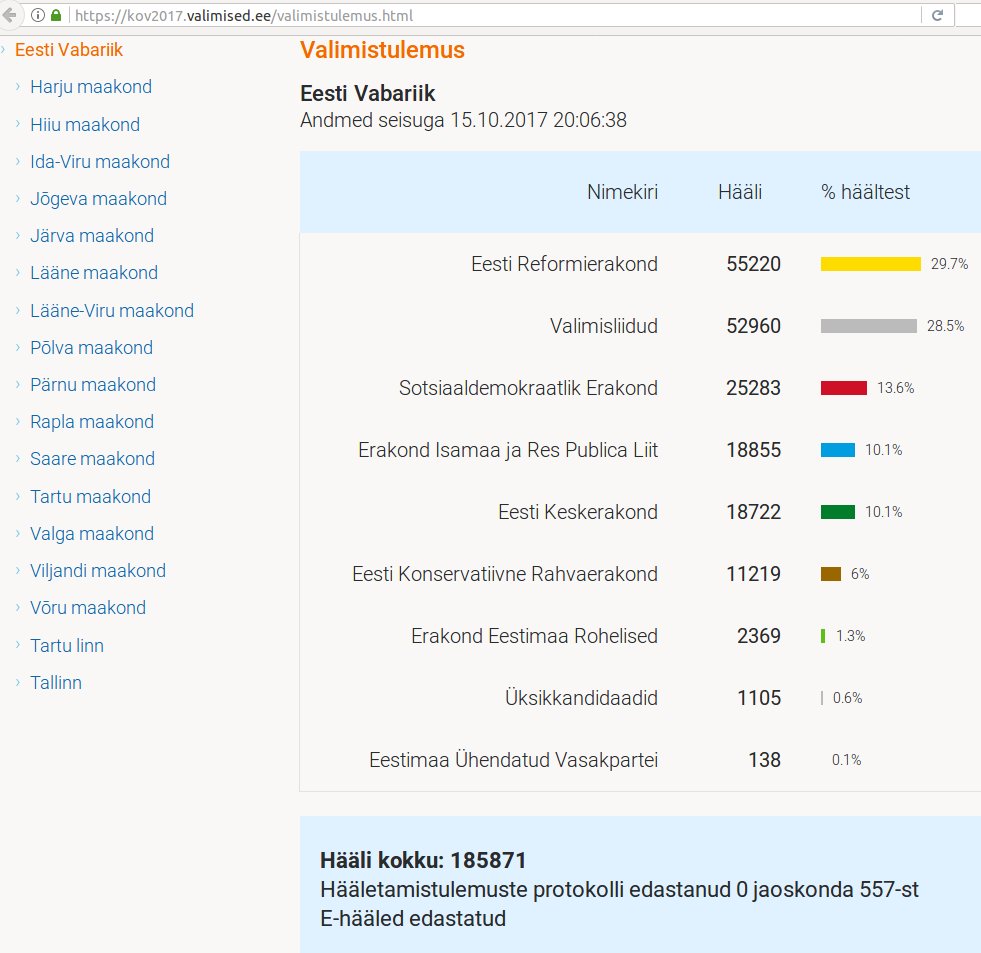Click Erakond Isamaa ja Res Publica Liit
Viewport: 981px width, 953px height.
(508, 450)
